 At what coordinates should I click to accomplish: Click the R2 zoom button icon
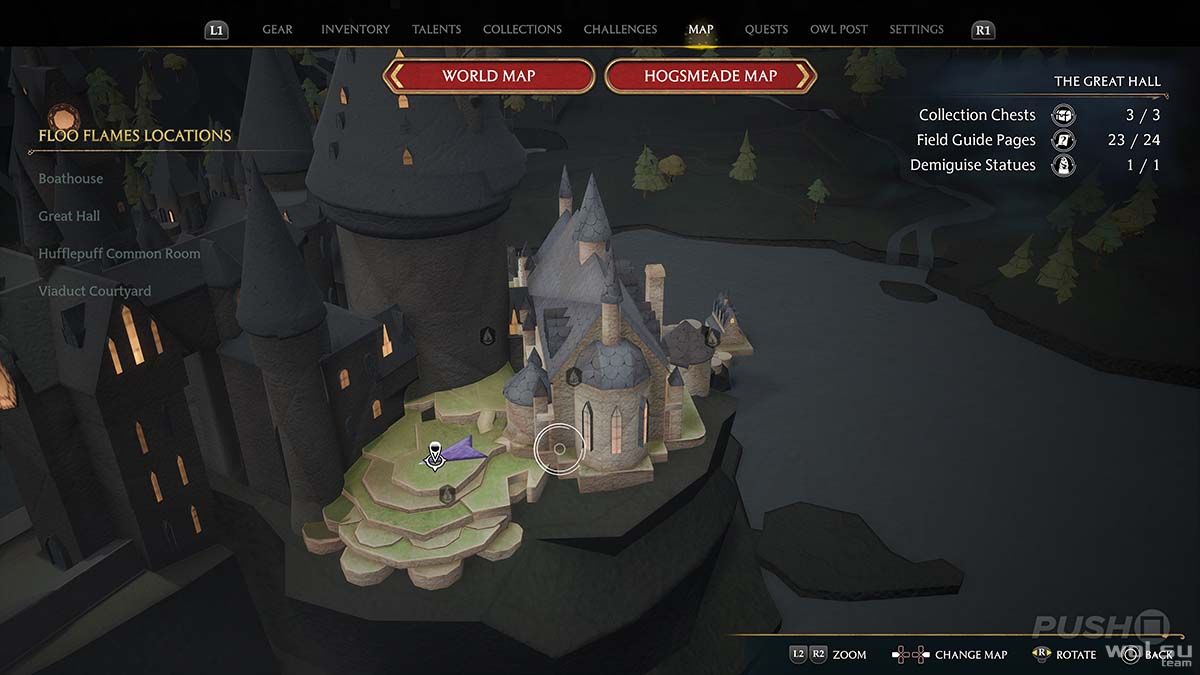tap(818, 654)
